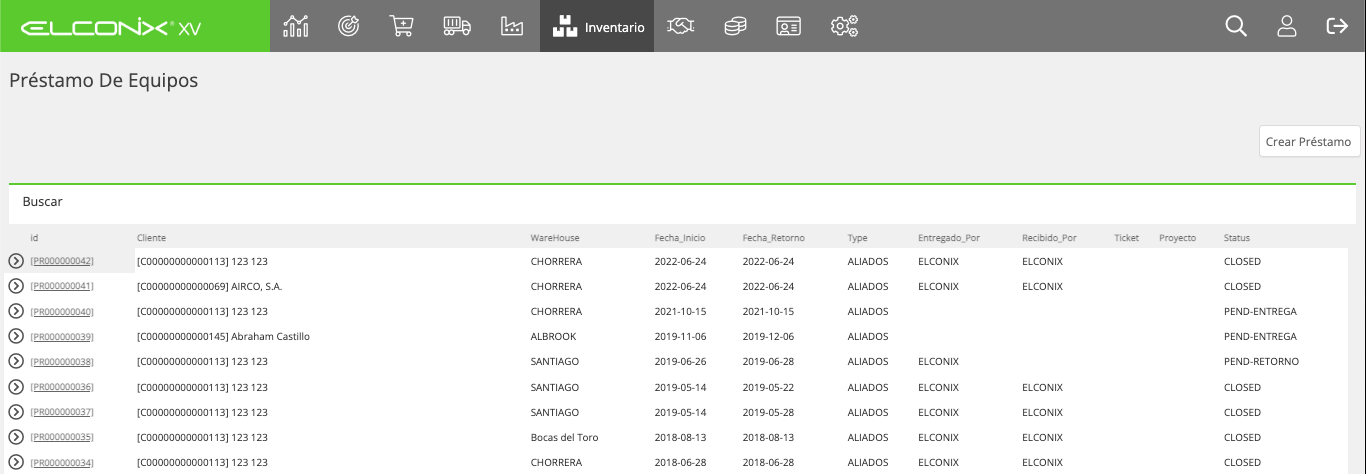Open loan link PR000000037
The height and width of the screenshot is (474, 1366).
click(x=62, y=412)
